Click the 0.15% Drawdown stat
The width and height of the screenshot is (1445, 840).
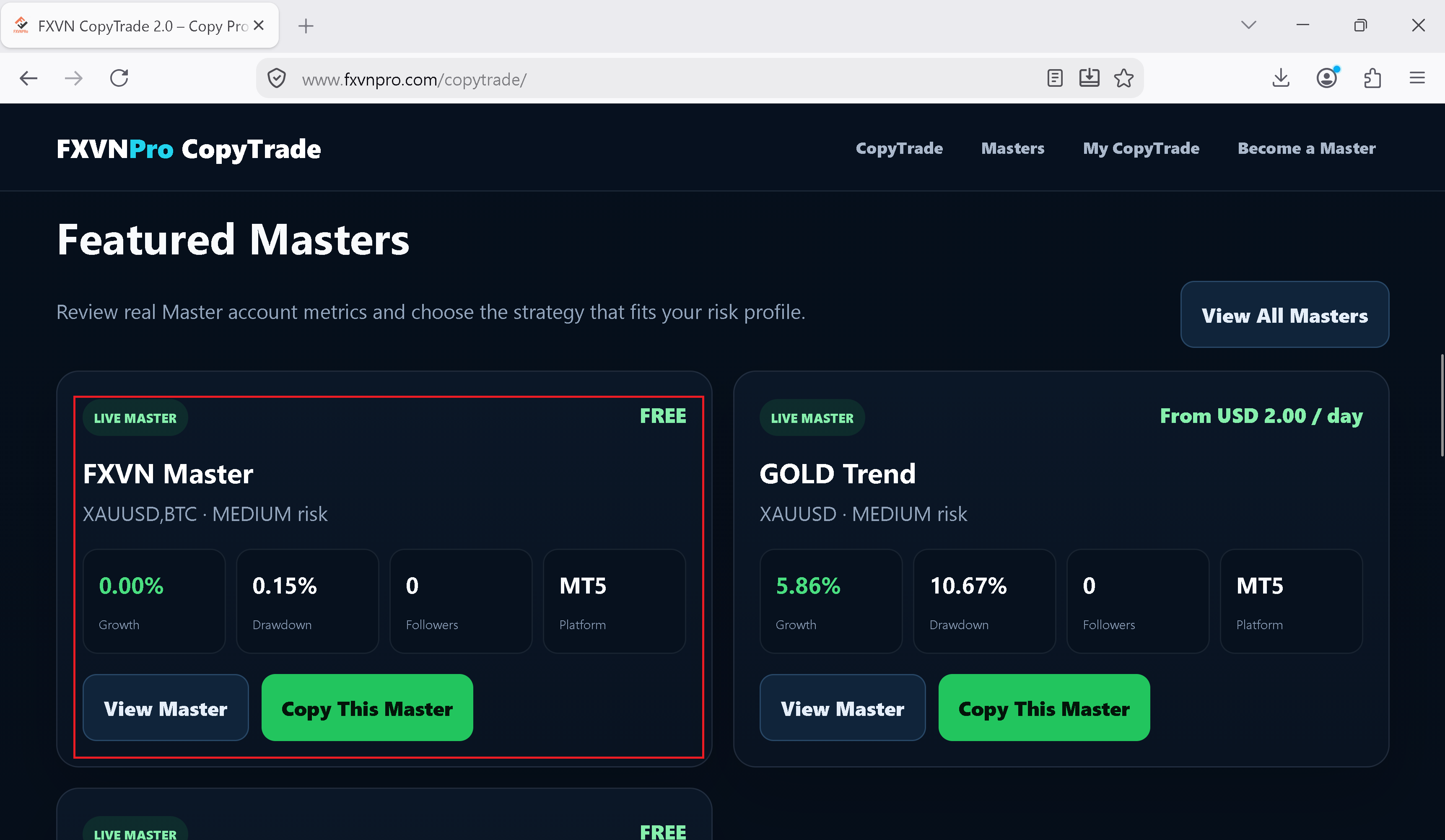(x=307, y=601)
